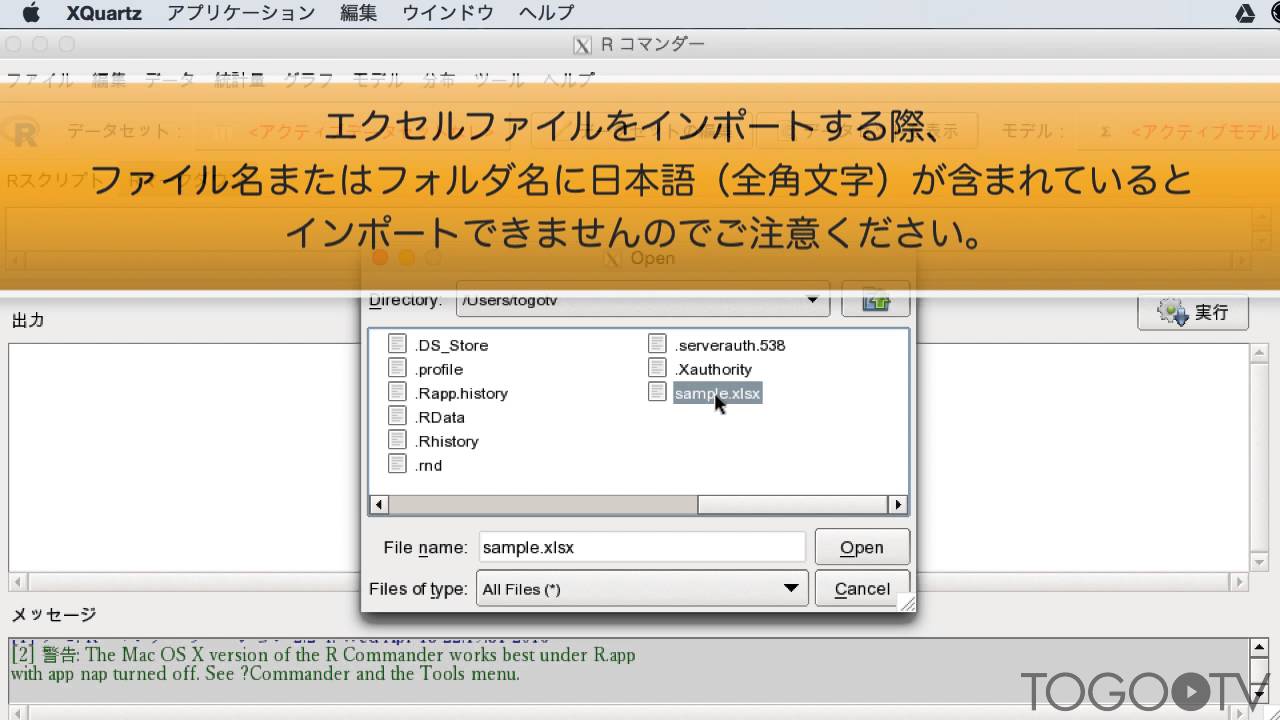The image size is (1280, 720).
Task: Select the .Xauthority file
Action: pyautogui.click(x=713, y=369)
